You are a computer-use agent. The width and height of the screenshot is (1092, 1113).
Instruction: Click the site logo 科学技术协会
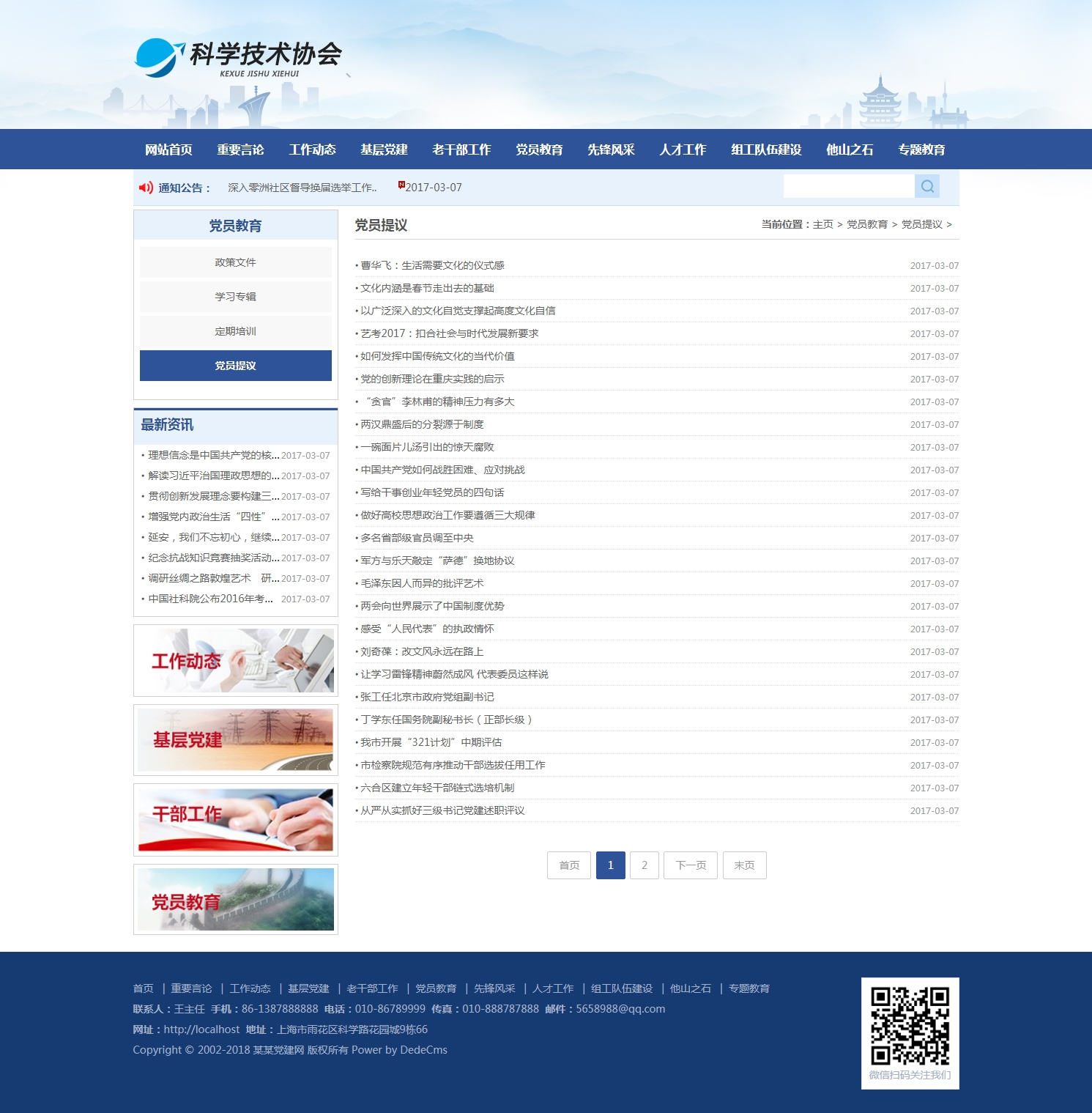(x=239, y=58)
